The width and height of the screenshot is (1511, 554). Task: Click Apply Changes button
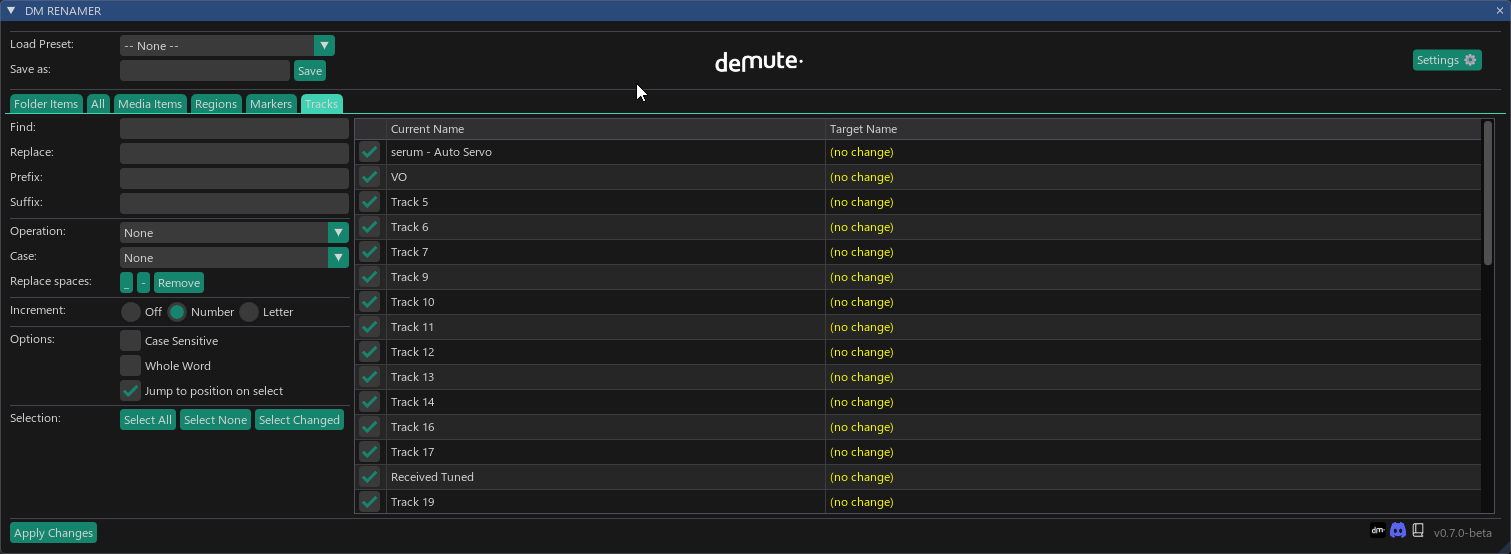(x=53, y=533)
